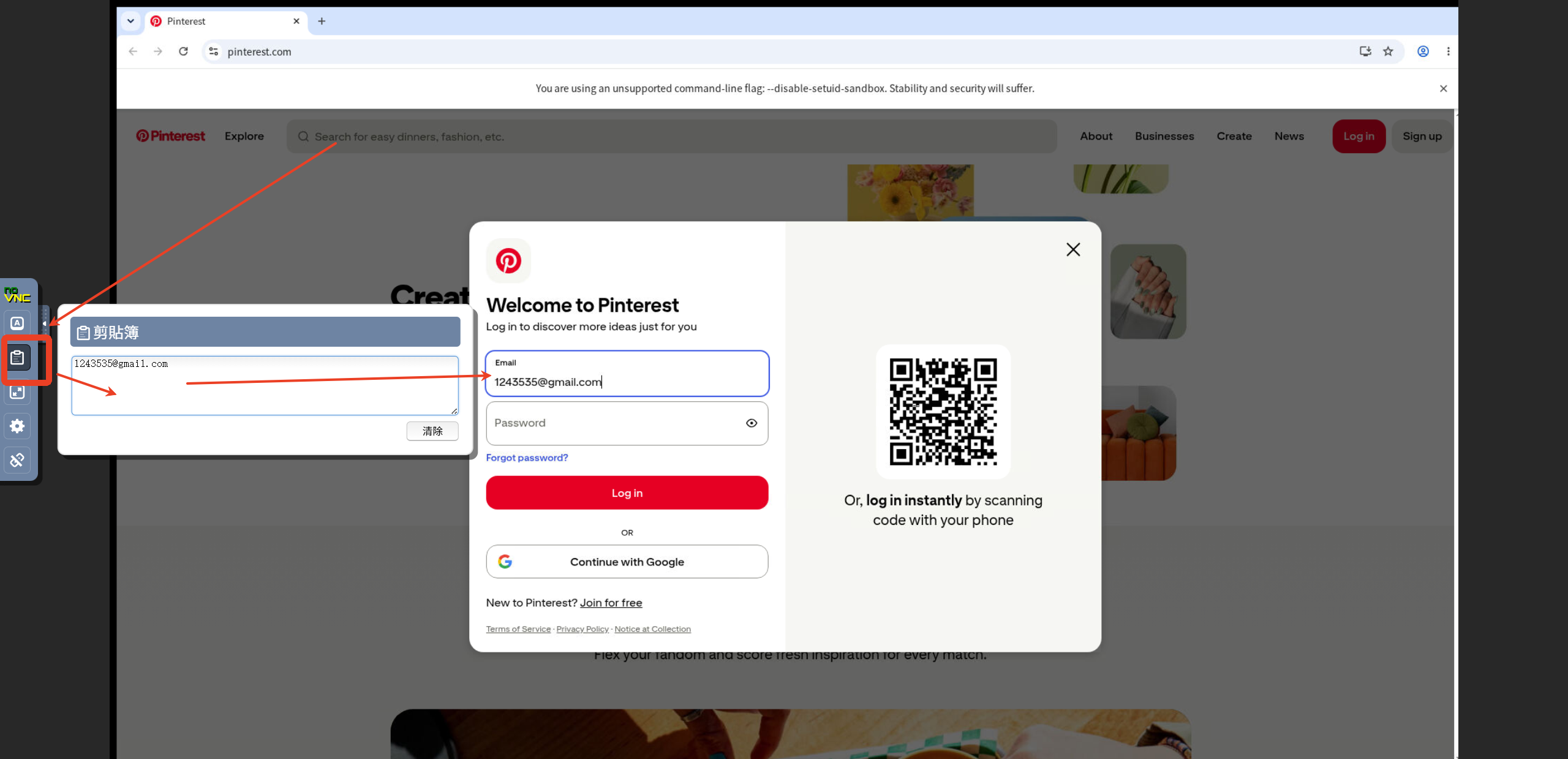Reload the pinterest.com page
This screenshot has width=1568, height=759.
[x=183, y=51]
